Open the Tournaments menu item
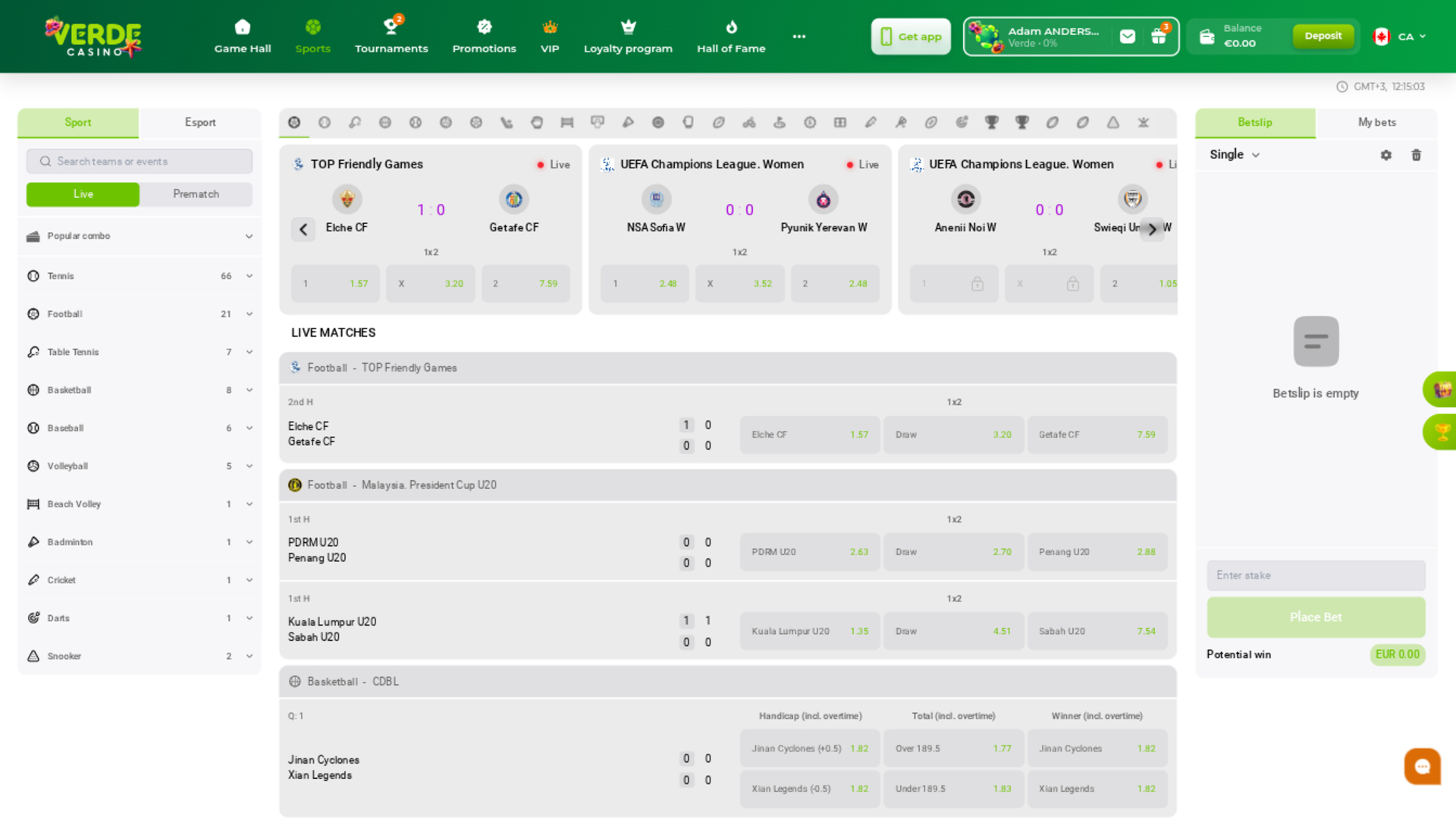1456x819 pixels. click(391, 36)
